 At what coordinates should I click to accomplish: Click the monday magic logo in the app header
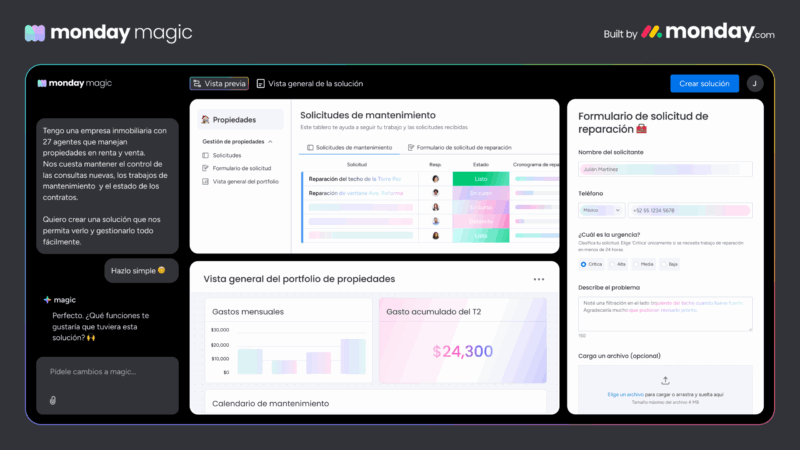(x=75, y=84)
